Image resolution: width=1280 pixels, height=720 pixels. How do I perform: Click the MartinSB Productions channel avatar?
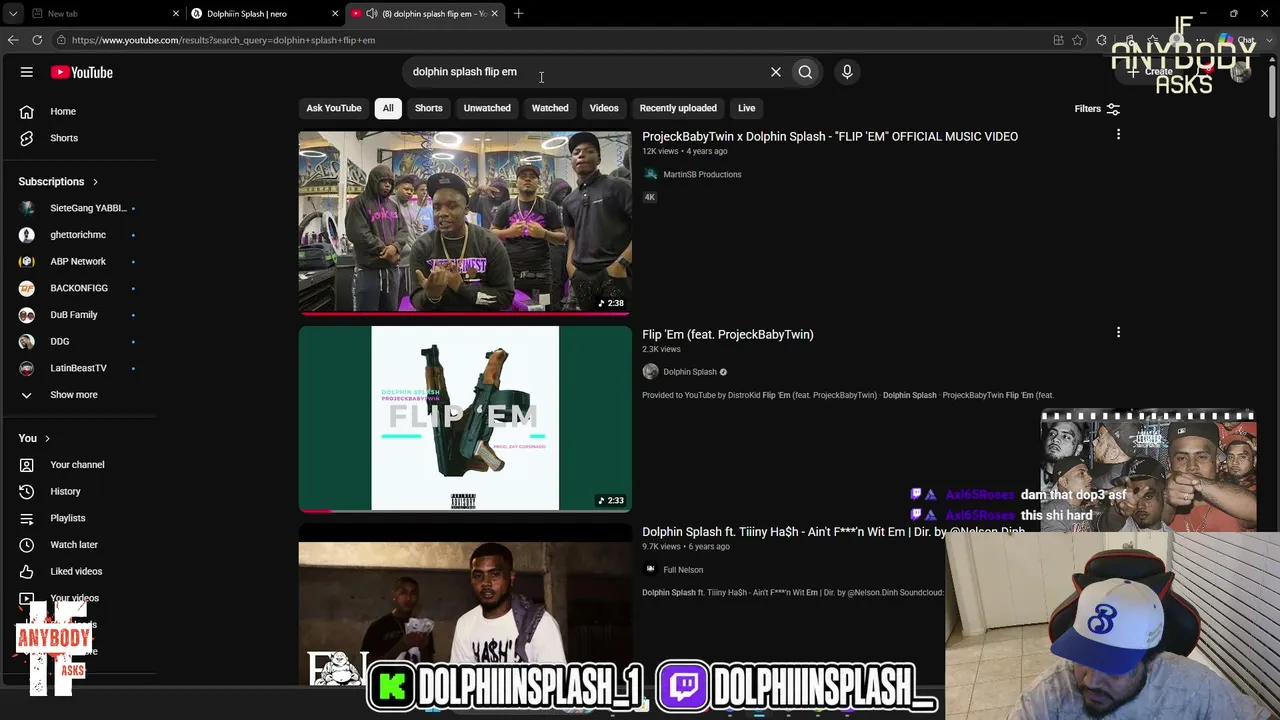(650, 174)
